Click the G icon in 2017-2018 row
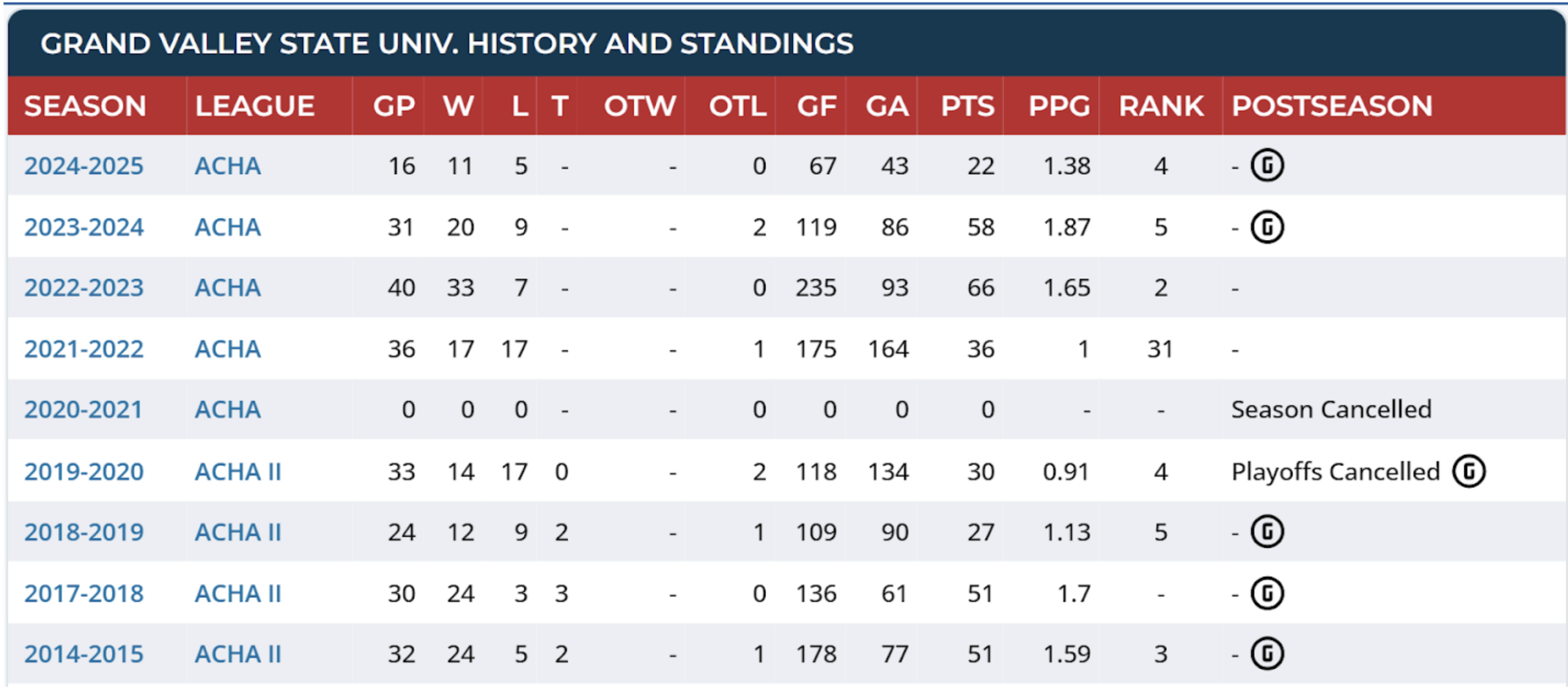Screen dimensions: 1568x698 (x=1267, y=593)
